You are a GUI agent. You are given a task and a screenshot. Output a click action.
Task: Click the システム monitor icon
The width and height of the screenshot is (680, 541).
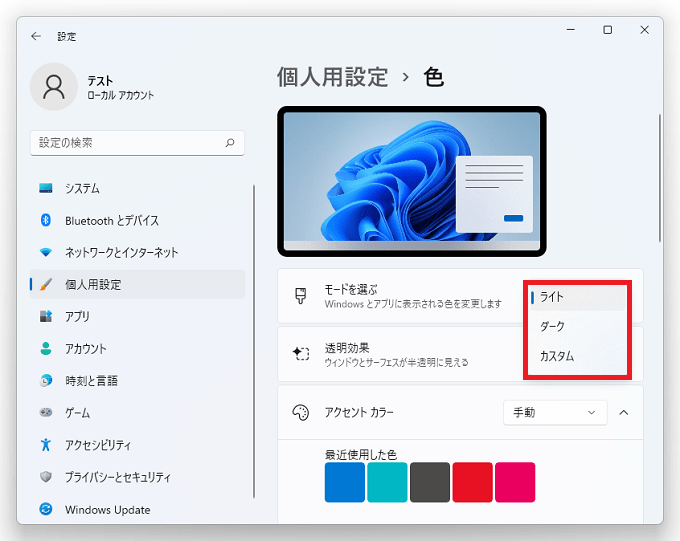point(46,188)
